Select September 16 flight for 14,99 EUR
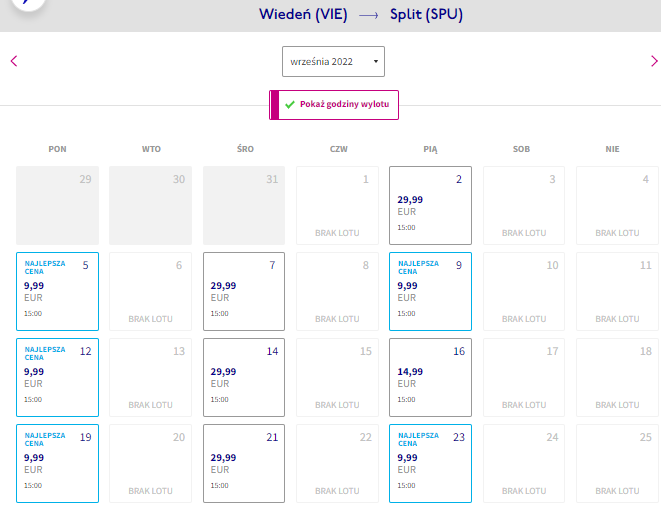 click(430, 377)
